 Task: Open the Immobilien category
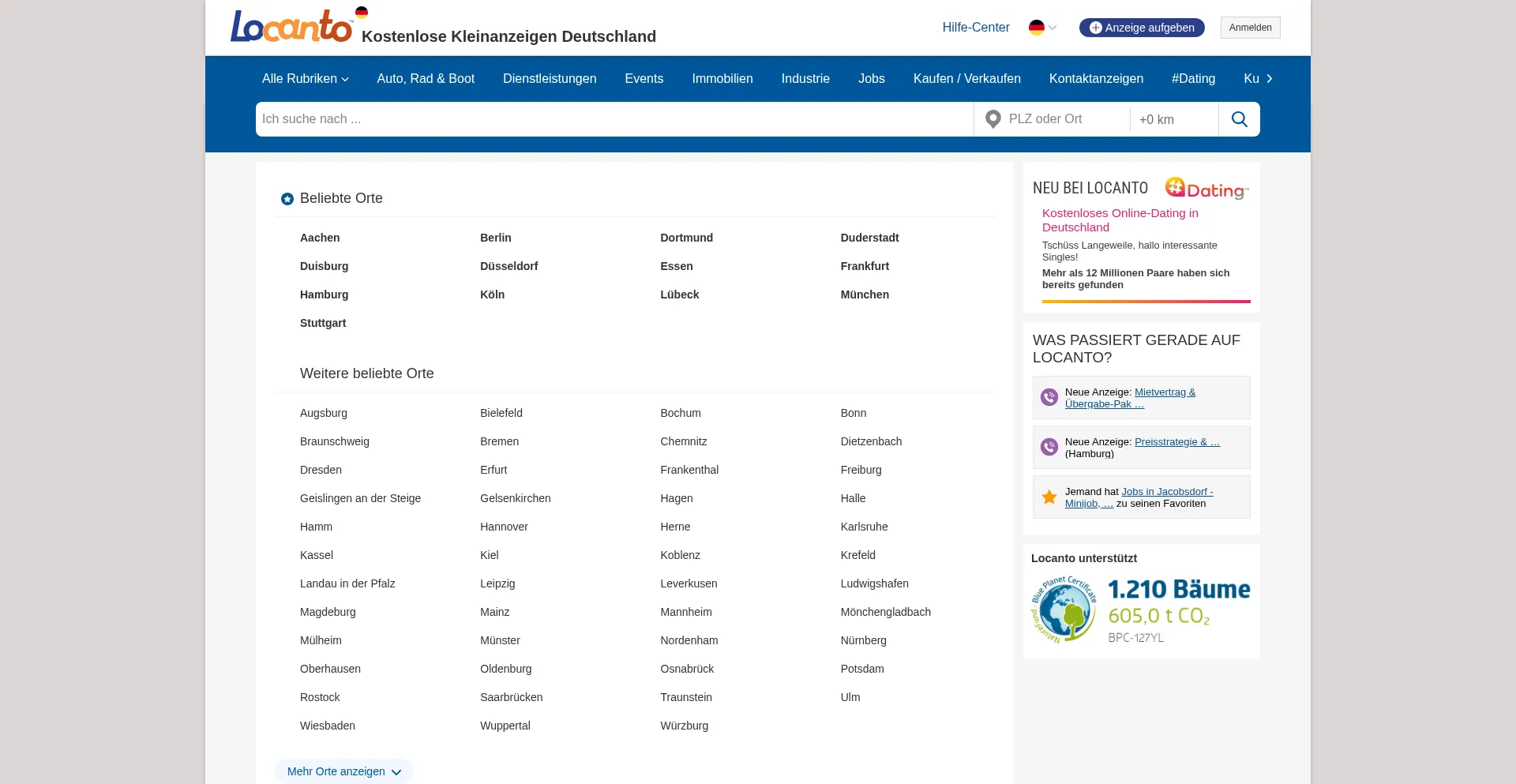pos(722,79)
